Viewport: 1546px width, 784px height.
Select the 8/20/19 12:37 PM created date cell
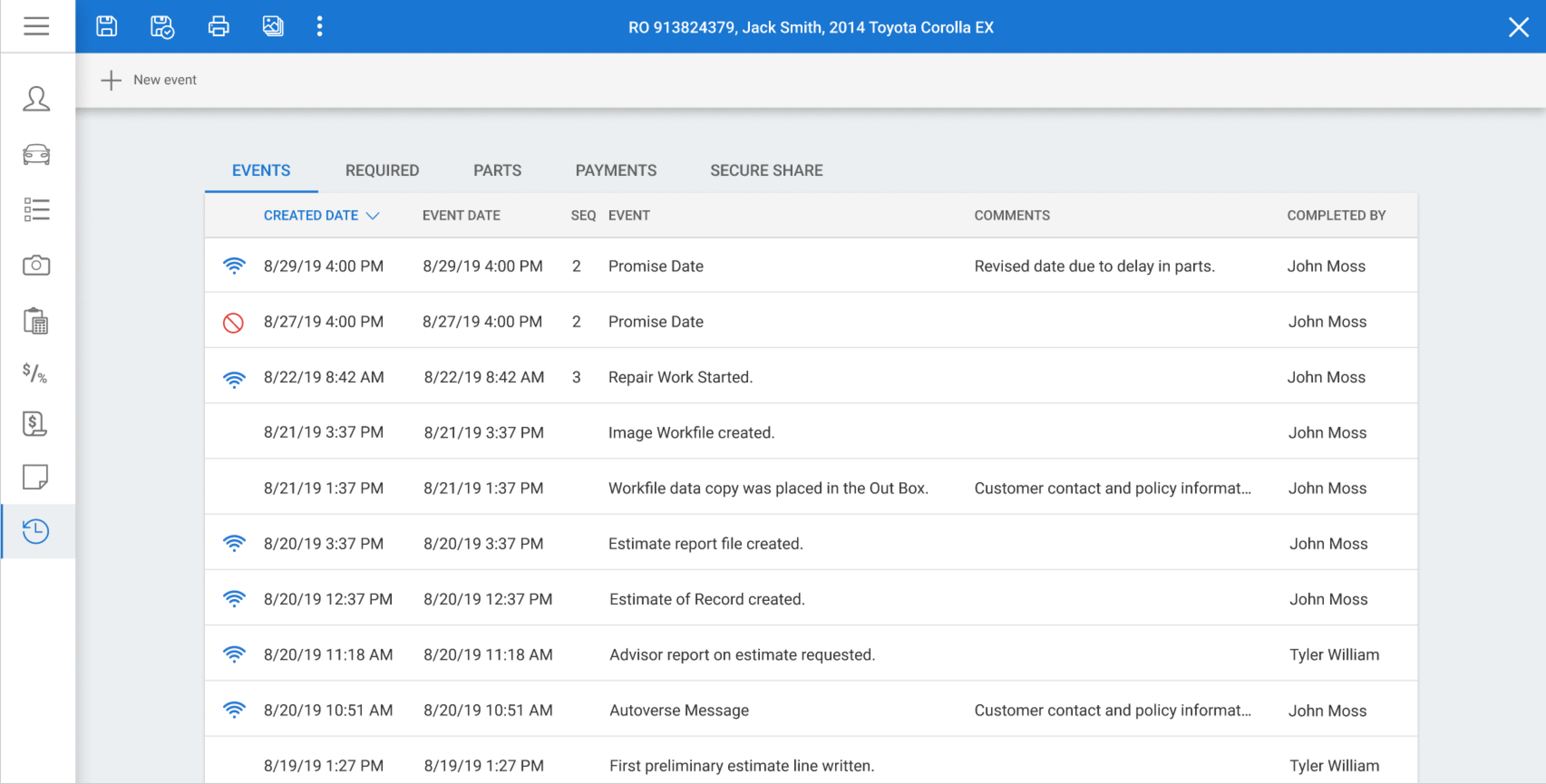(x=328, y=599)
